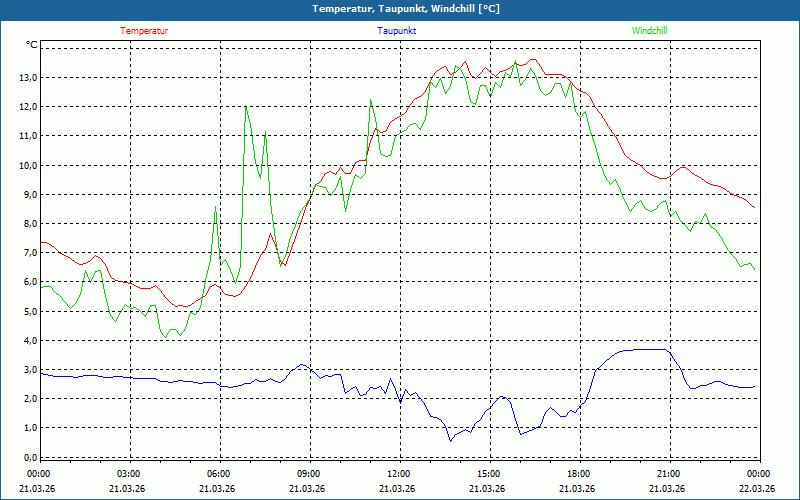Pick the "06:00" time axis marker

(219, 474)
